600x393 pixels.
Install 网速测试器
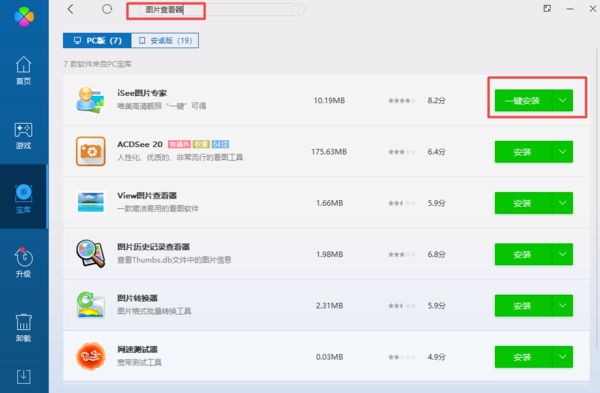[523, 357]
